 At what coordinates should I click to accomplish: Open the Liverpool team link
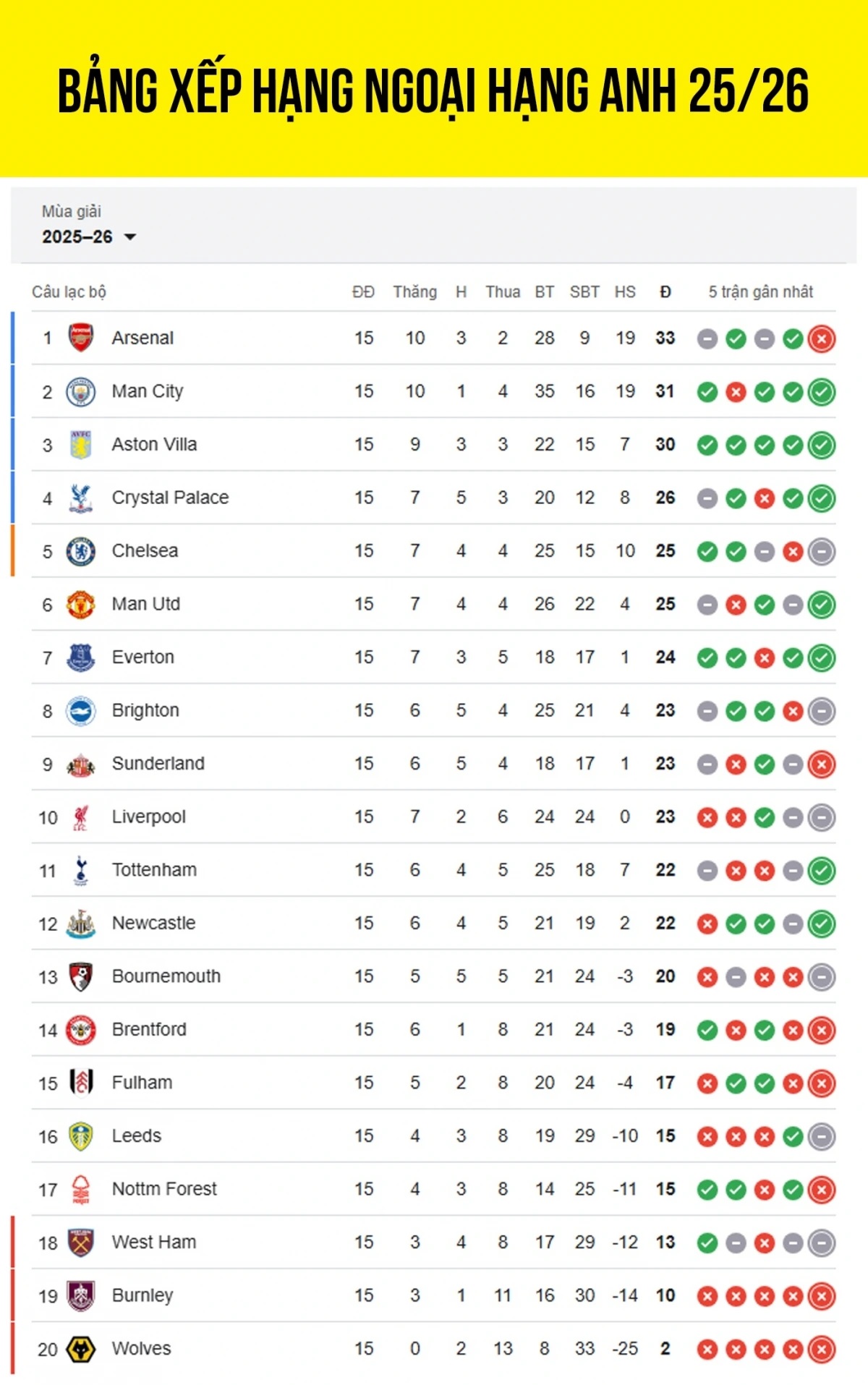tap(148, 817)
